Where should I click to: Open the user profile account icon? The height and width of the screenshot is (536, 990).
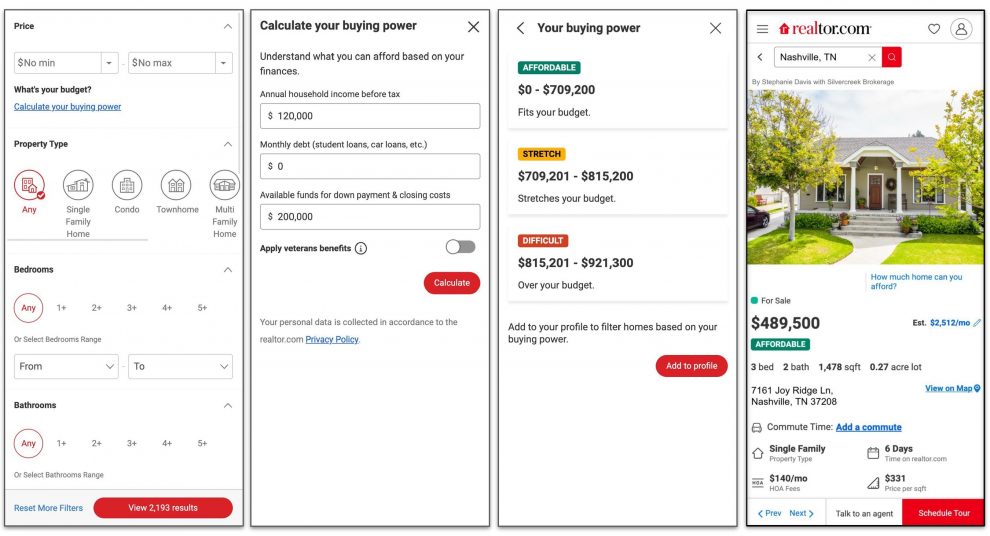[961, 29]
